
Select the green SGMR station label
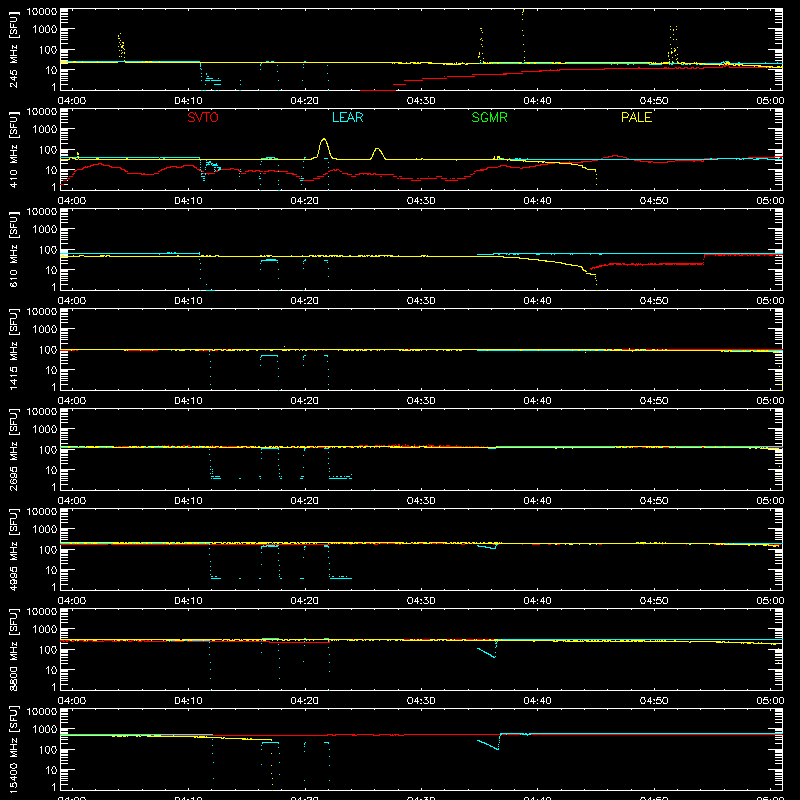click(489, 117)
